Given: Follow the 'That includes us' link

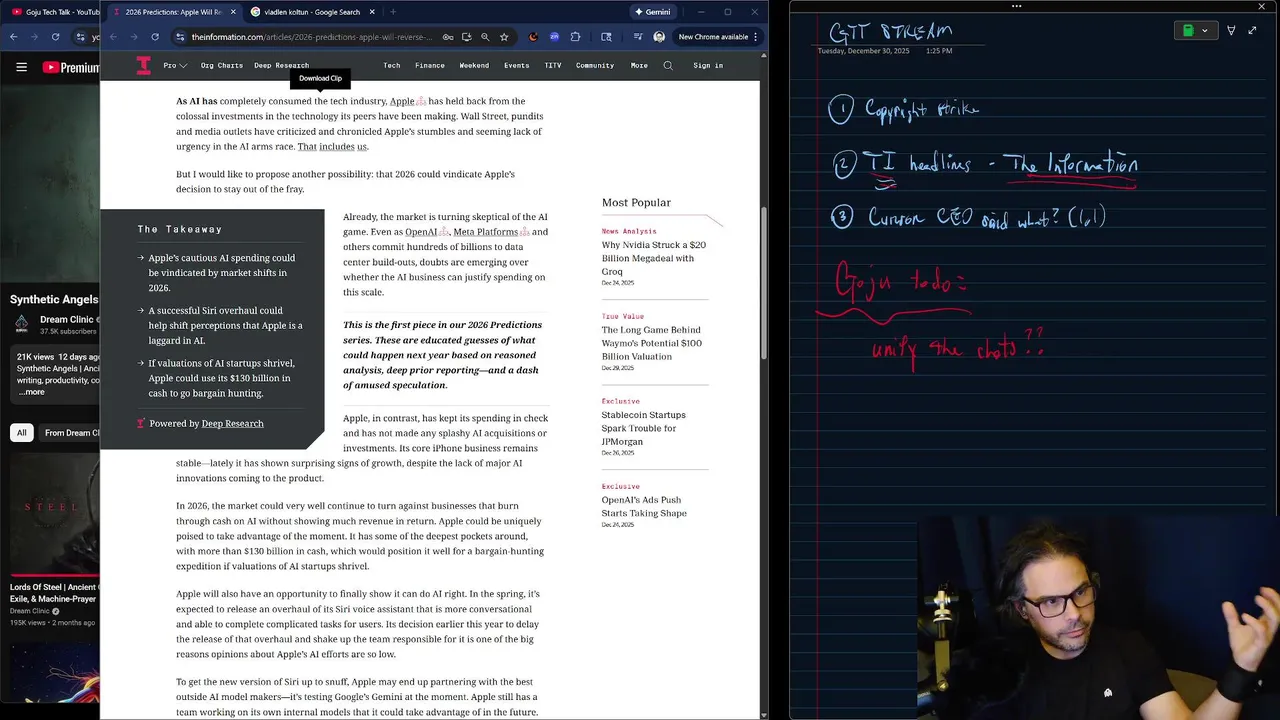Looking at the screenshot, I should 332,146.
